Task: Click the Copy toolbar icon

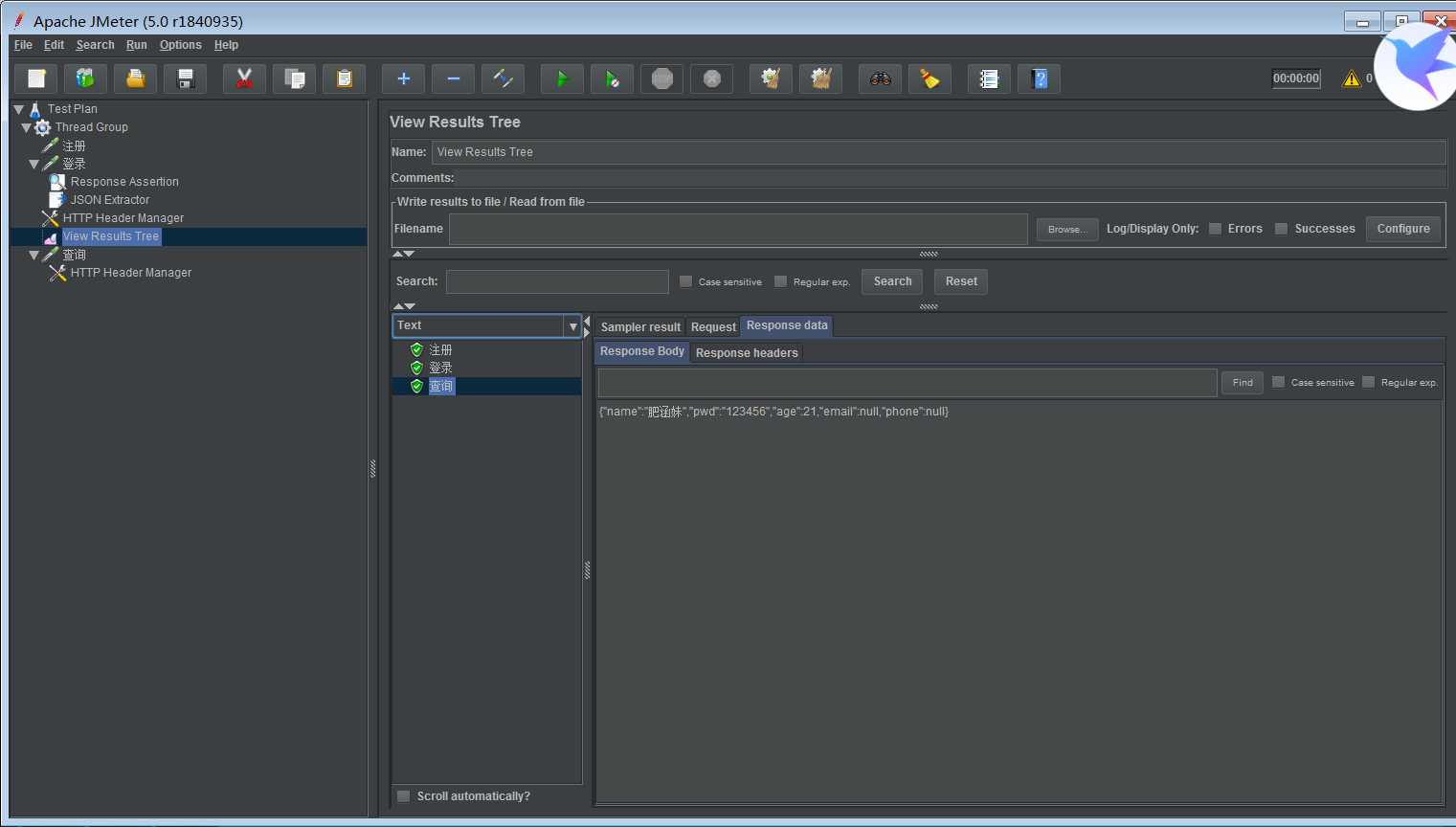Action: click(295, 78)
